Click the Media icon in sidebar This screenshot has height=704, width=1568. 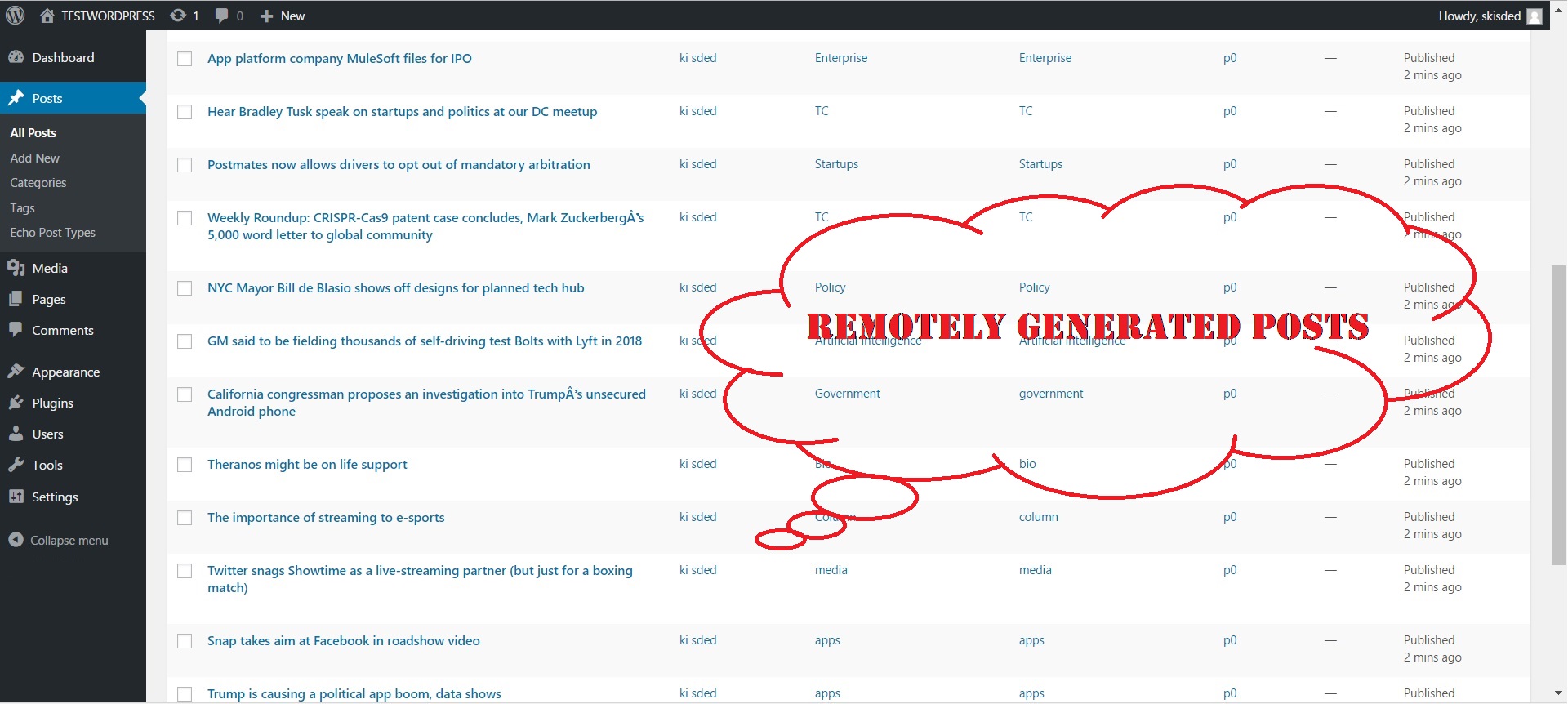tap(16, 268)
